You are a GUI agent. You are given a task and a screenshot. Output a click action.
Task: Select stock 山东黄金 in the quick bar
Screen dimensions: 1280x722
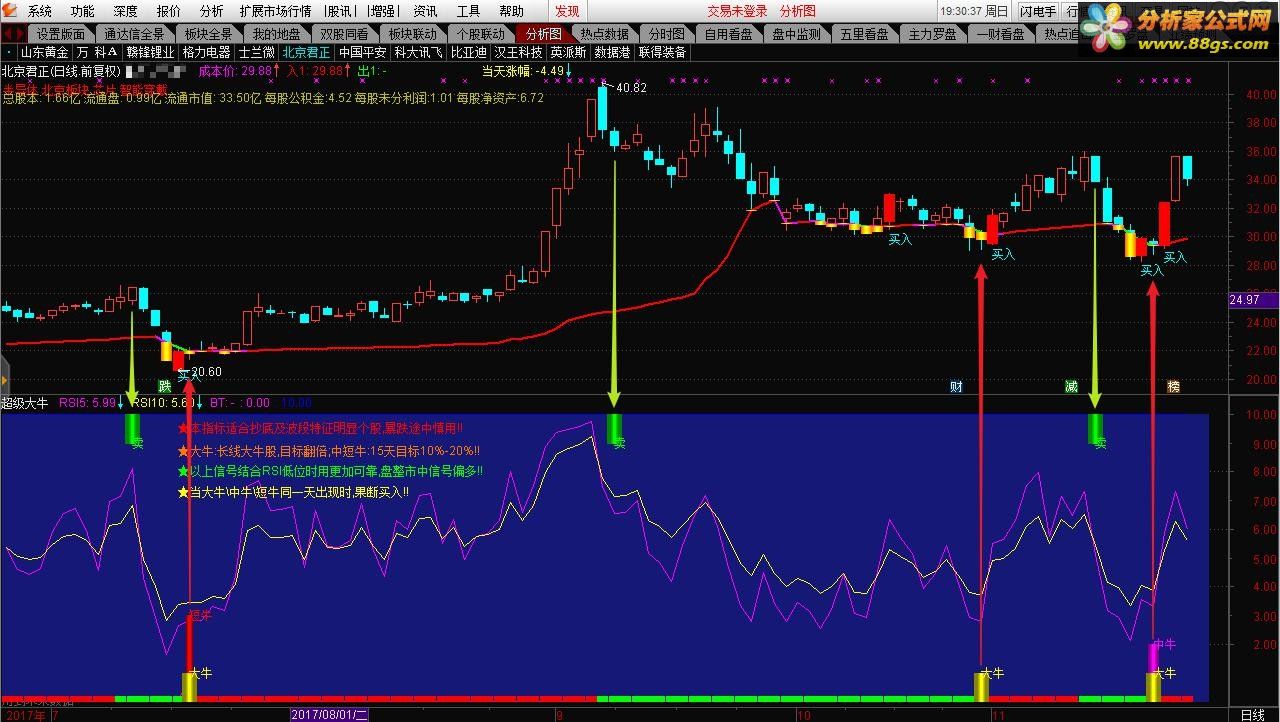pyautogui.click(x=44, y=52)
